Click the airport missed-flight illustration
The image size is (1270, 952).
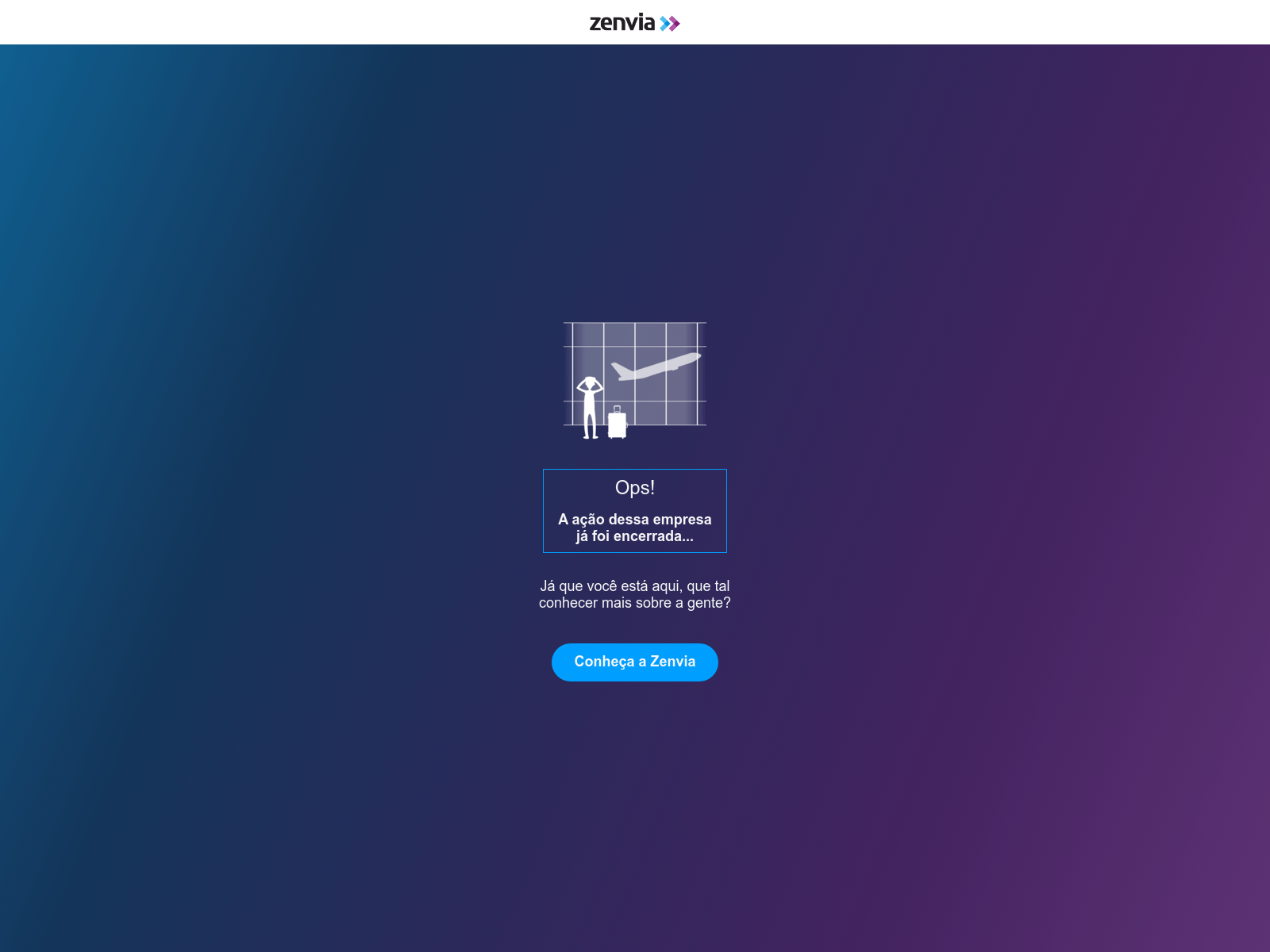click(x=635, y=380)
